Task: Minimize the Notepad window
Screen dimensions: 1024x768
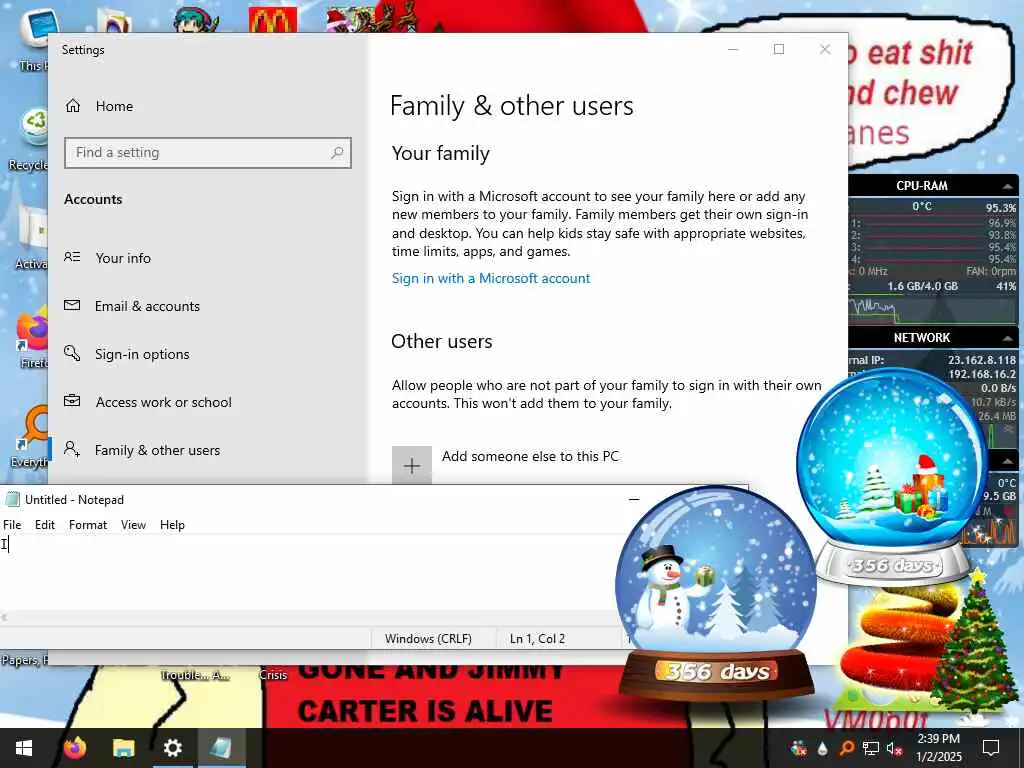Action: 633,500
